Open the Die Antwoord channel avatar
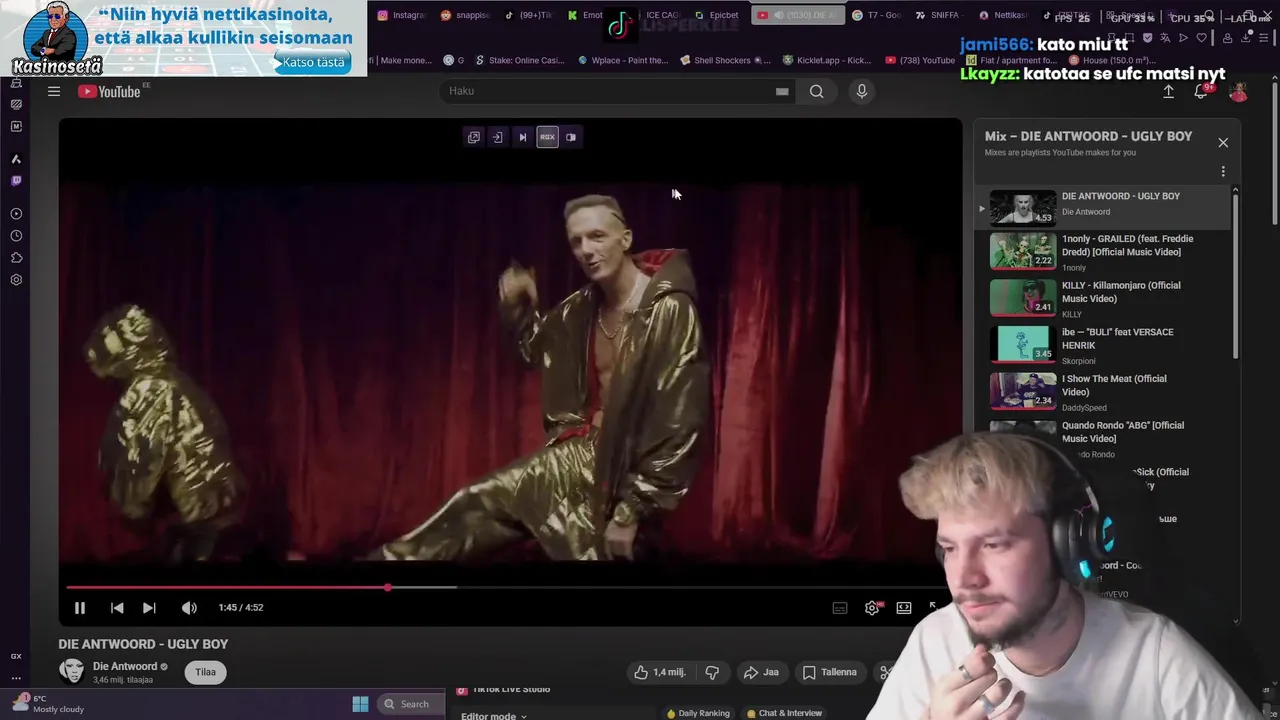The image size is (1280, 720). click(x=72, y=671)
